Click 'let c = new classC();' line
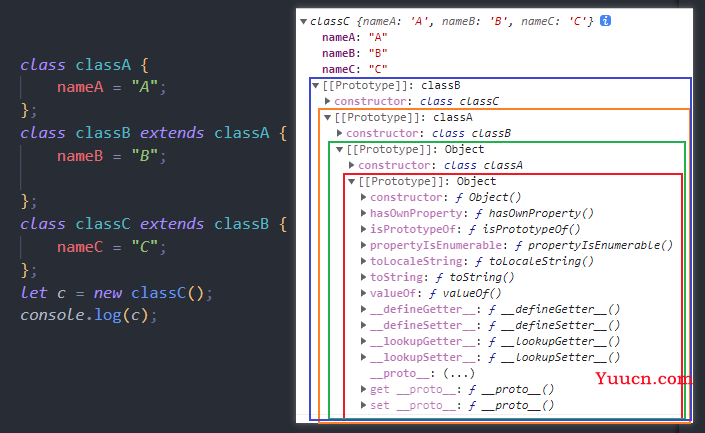 [116, 293]
